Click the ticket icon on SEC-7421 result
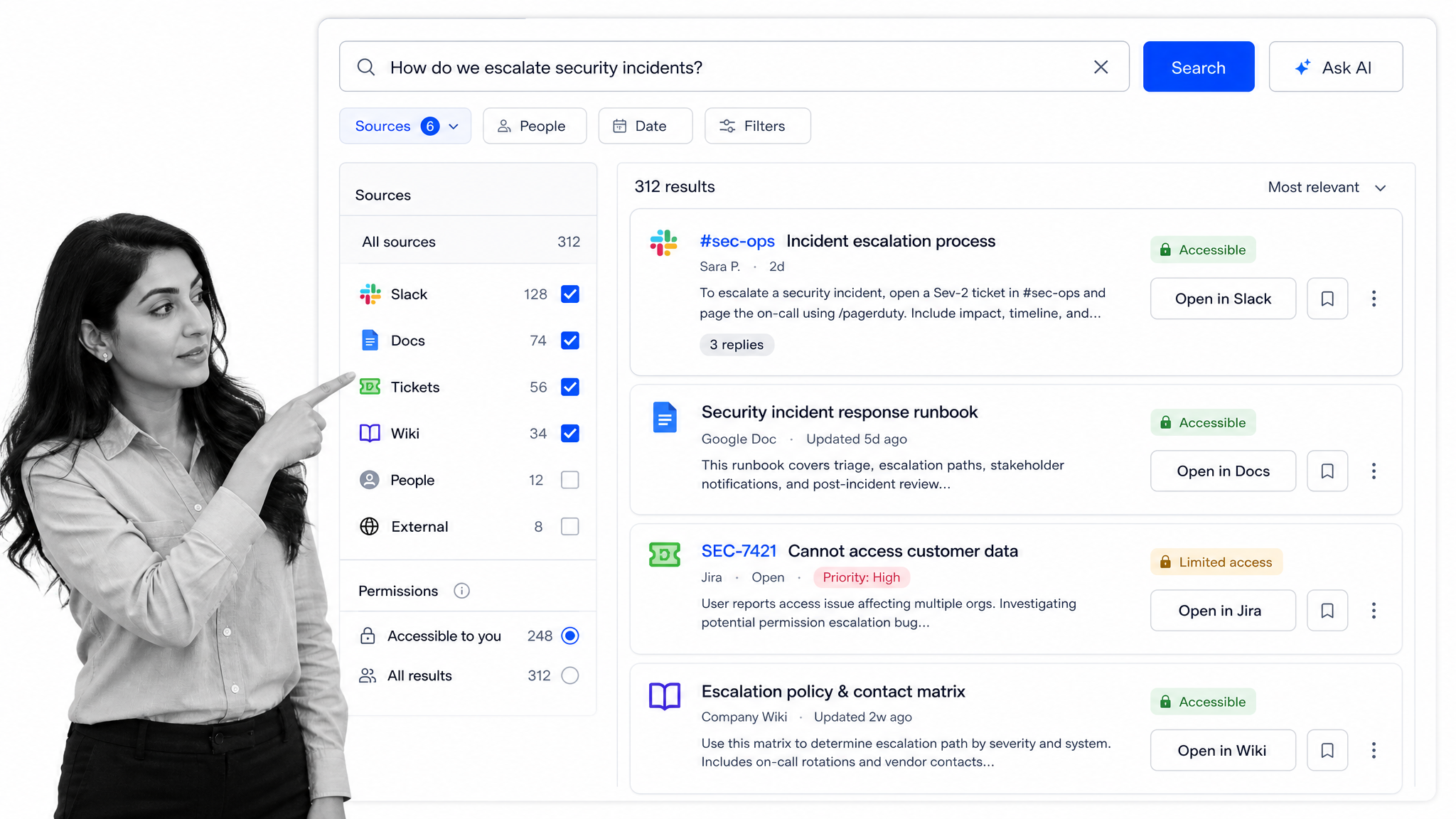The image size is (1456, 819). coord(665,555)
